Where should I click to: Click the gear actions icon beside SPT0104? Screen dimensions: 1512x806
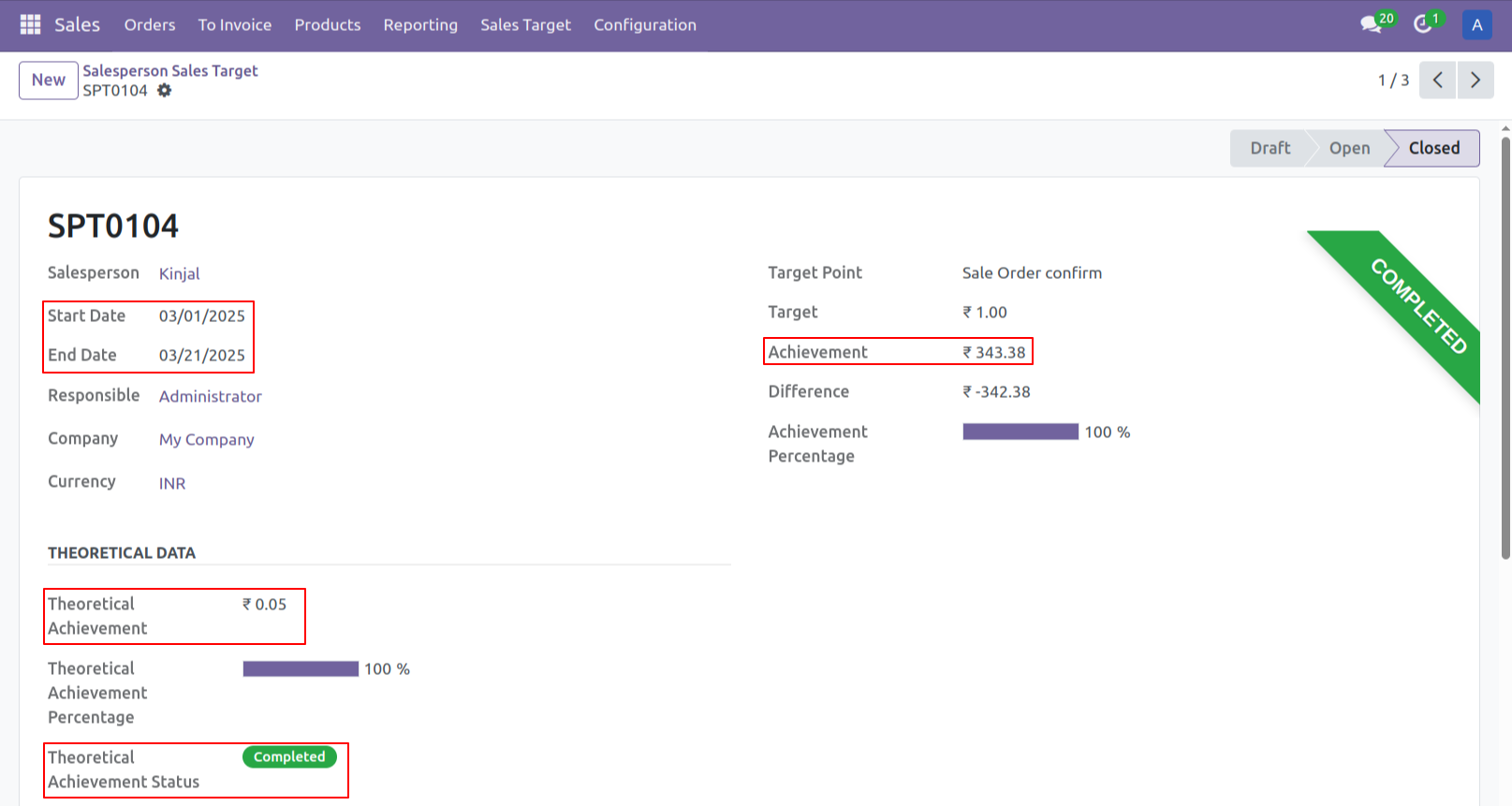point(165,91)
